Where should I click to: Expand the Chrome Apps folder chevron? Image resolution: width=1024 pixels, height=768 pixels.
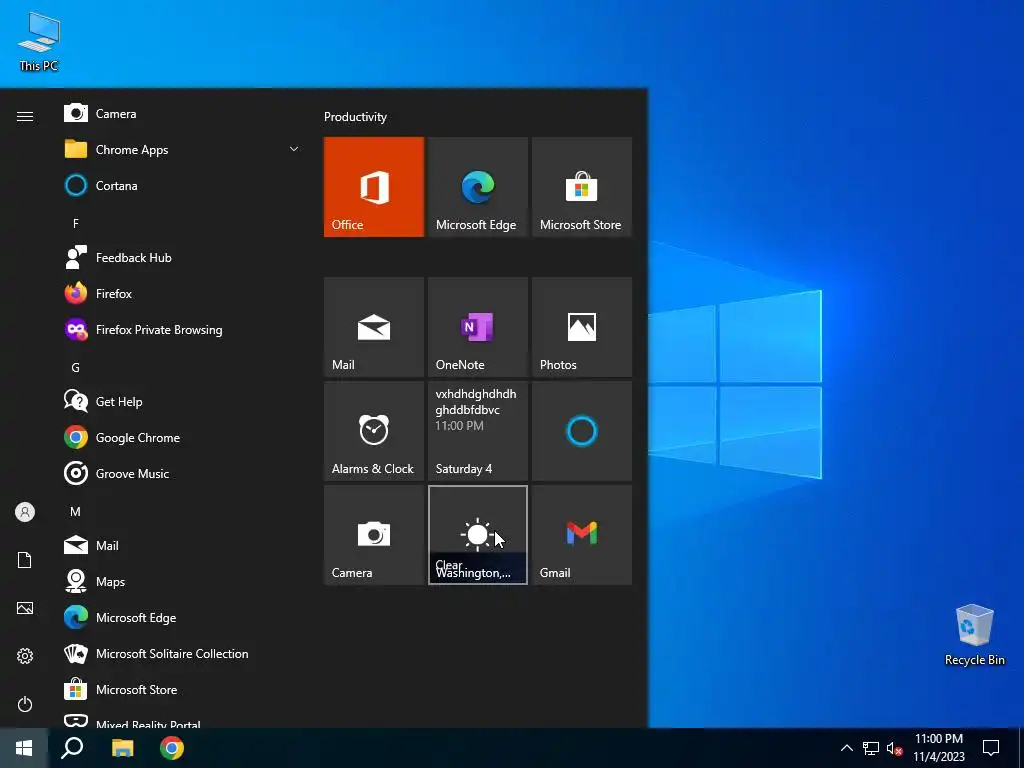294,150
